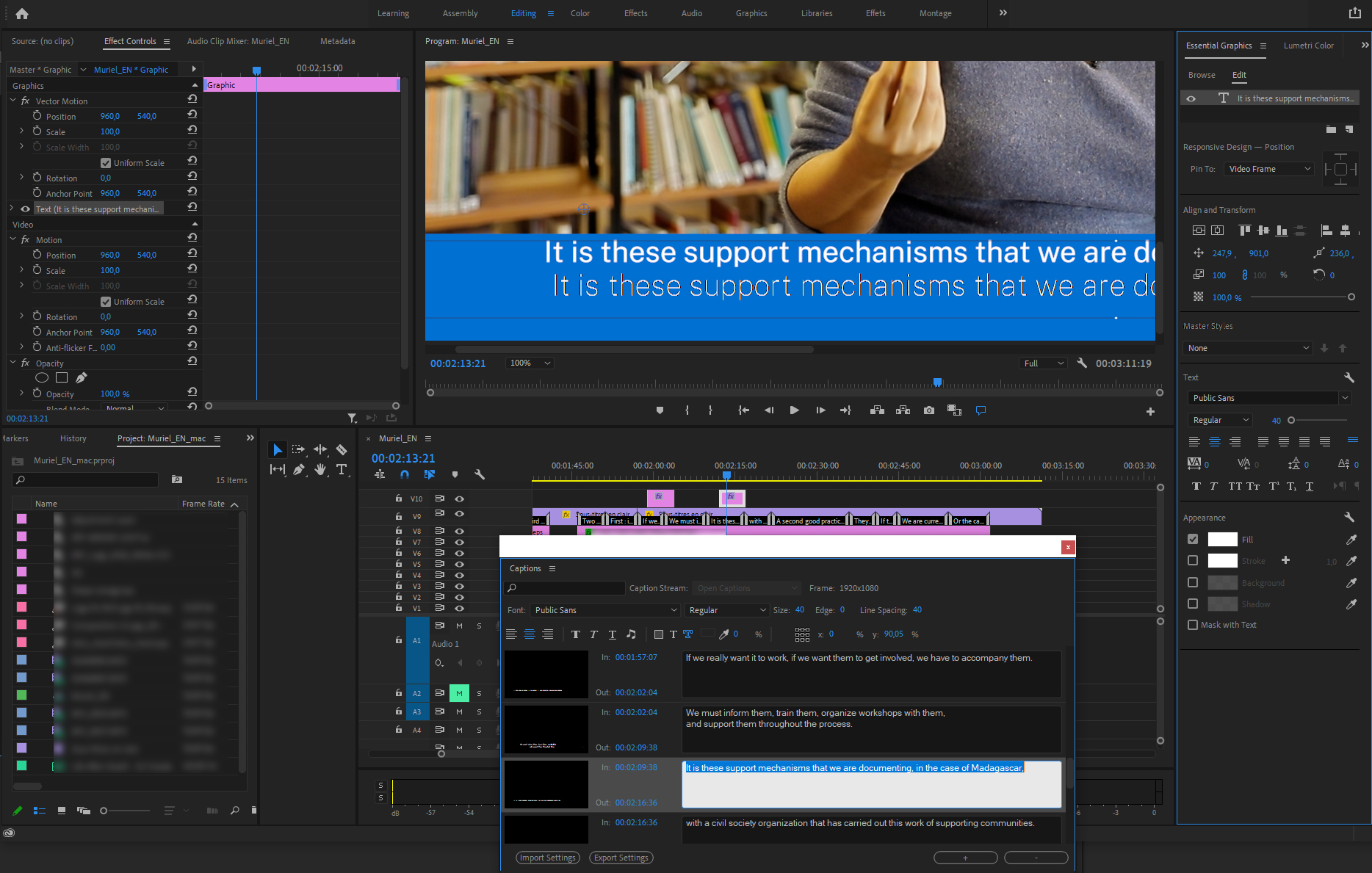
Task: Open Program monitor settings with the wrench icon
Action: (x=1082, y=363)
